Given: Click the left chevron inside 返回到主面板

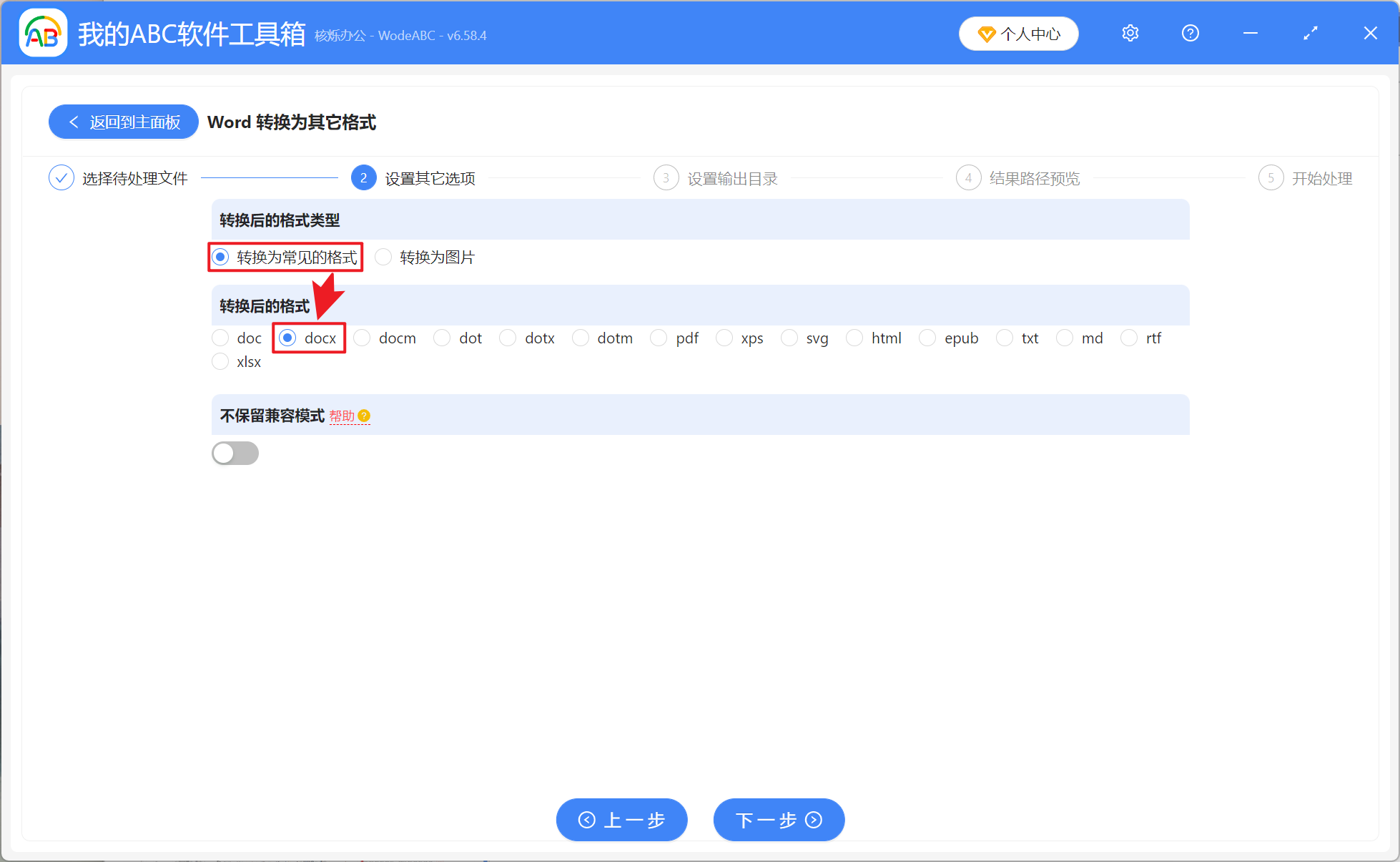Looking at the screenshot, I should click(74, 122).
